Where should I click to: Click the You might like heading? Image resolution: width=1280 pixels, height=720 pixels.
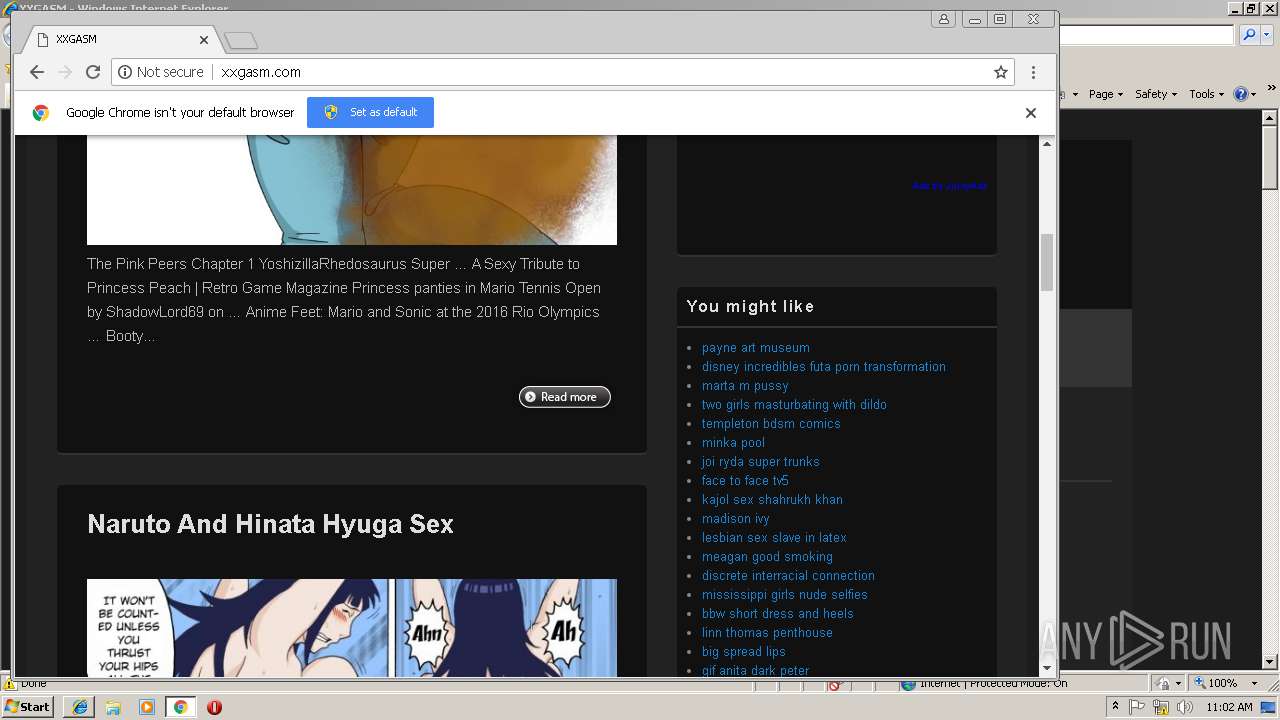tap(750, 306)
